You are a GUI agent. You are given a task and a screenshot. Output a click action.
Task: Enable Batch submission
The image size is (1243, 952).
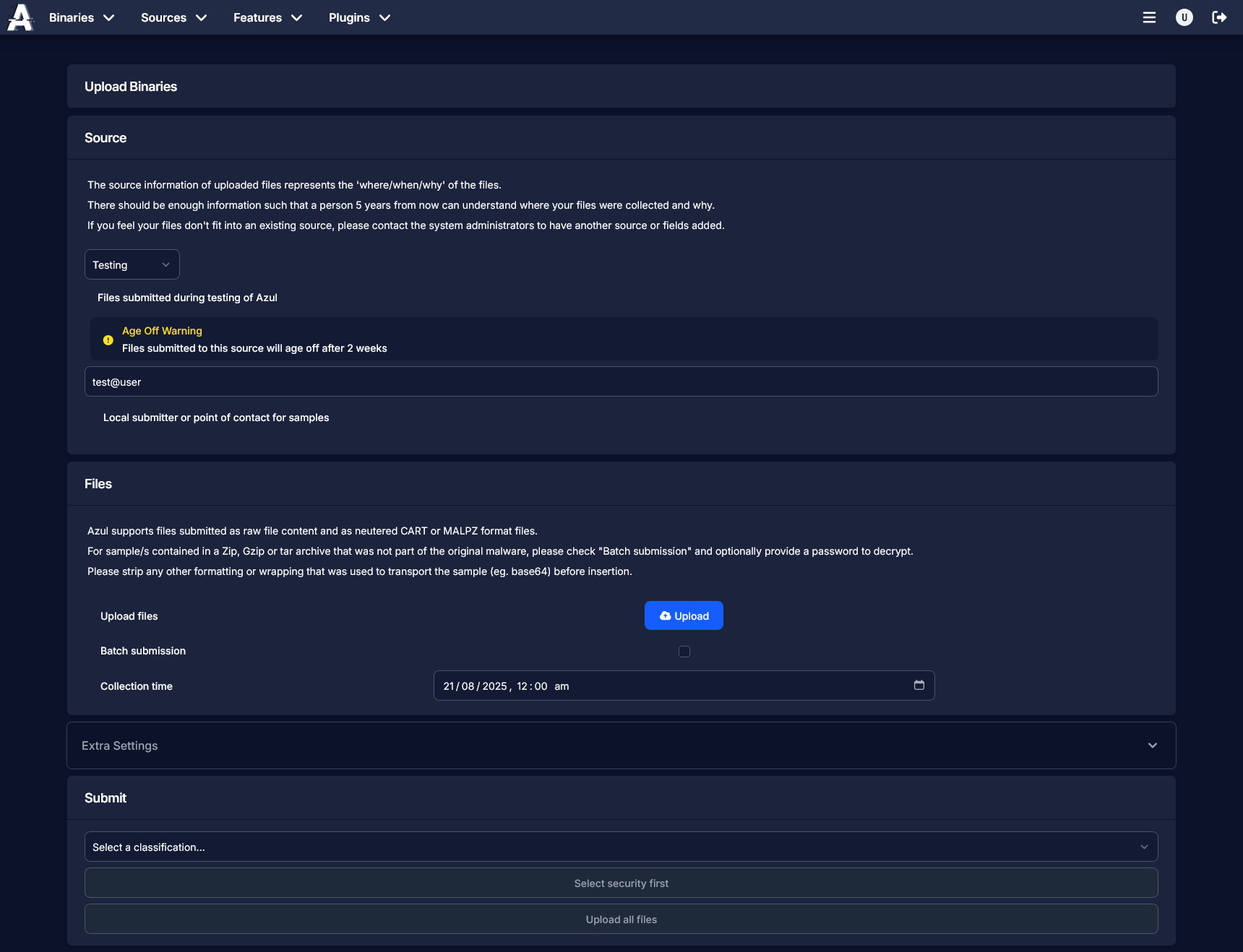point(684,651)
